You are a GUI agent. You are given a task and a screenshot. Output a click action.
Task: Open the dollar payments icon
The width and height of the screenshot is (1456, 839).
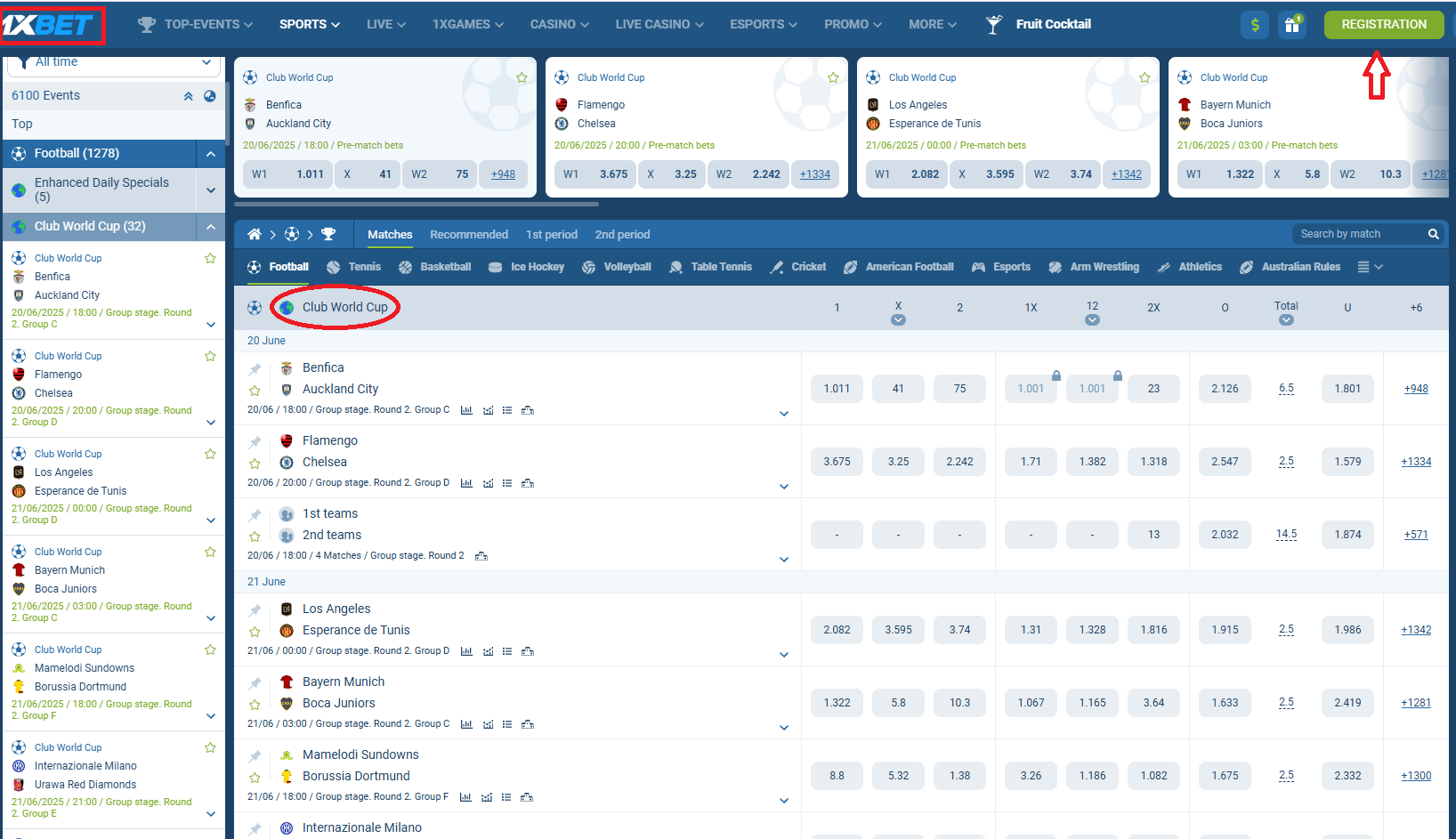[x=1255, y=25]
